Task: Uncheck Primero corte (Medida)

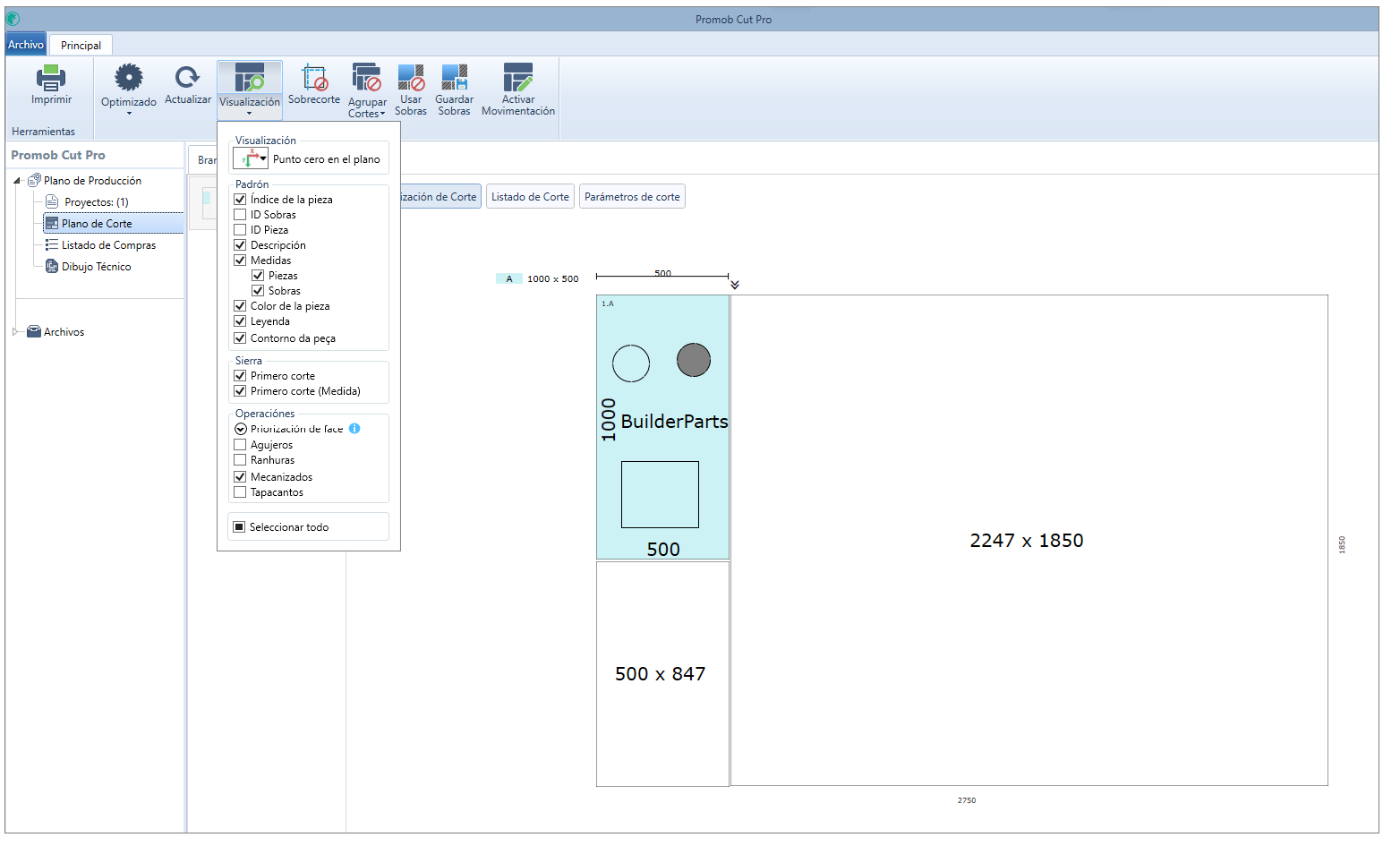Action: click(240, 391)
